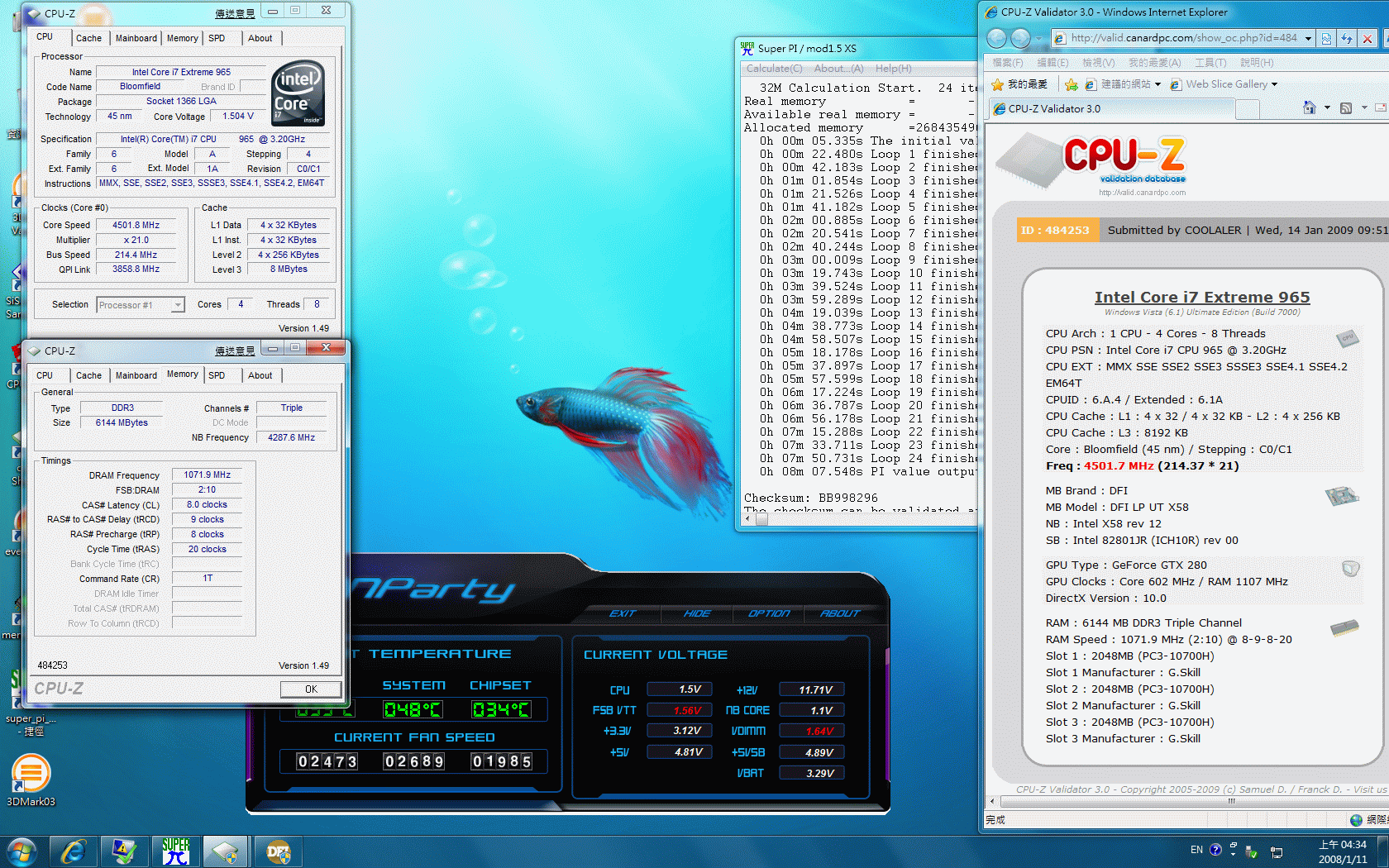
Task: Switch to Mainboard tab in upper CPU-Z window
Action: point(136,38)
